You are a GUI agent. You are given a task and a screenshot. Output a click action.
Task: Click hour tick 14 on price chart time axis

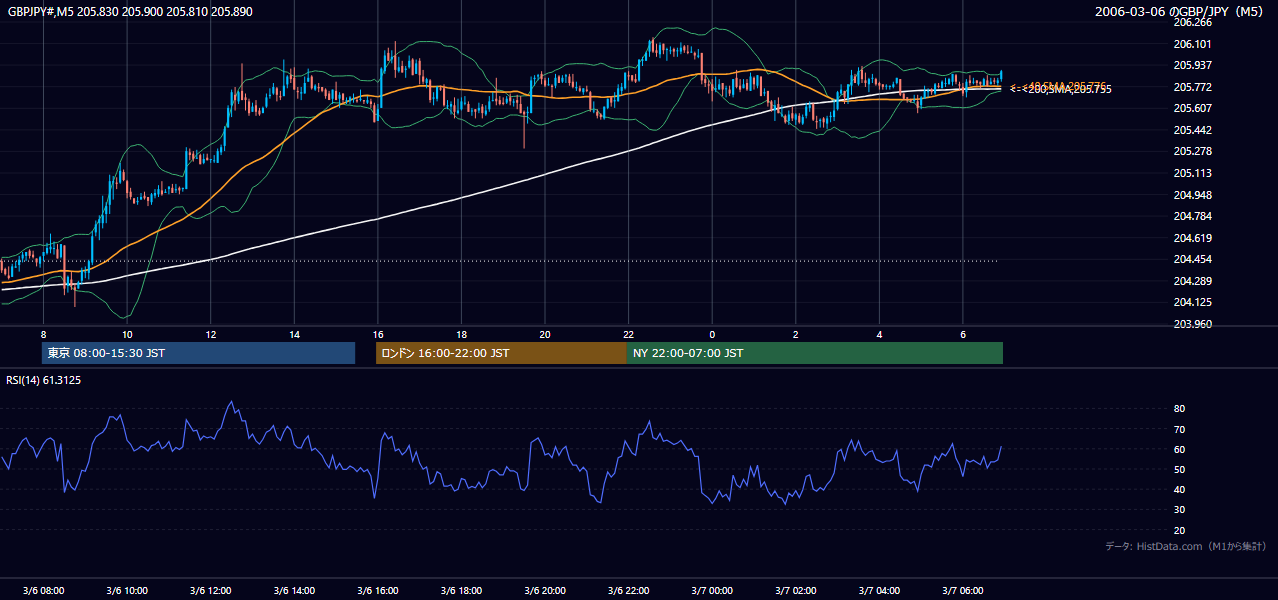click(x=294, y=334)
